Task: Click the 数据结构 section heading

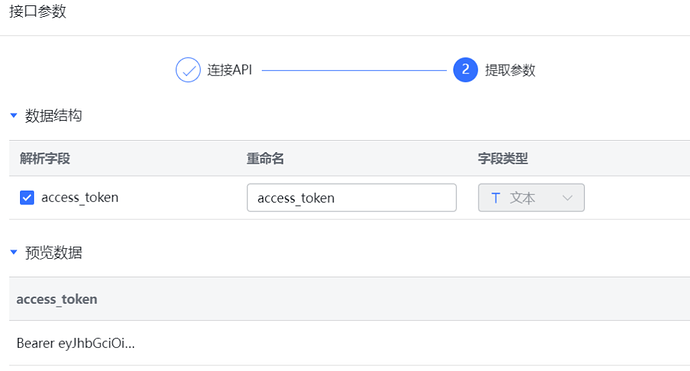Action: tap(53, 116)
